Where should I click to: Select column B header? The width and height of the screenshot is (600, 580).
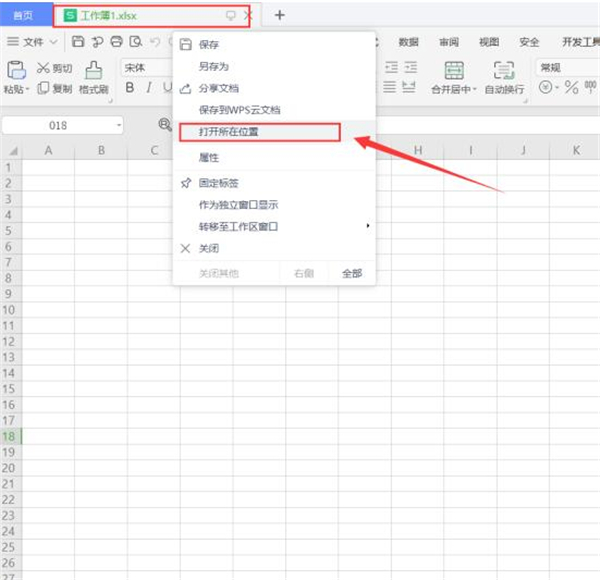pos(101,150)
